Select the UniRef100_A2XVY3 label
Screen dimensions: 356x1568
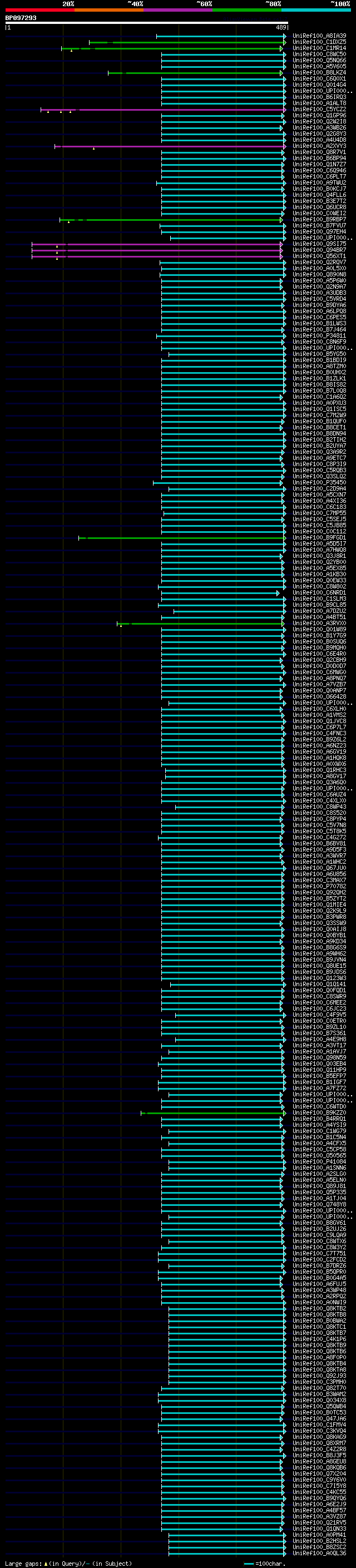click(x=319, y=146)
